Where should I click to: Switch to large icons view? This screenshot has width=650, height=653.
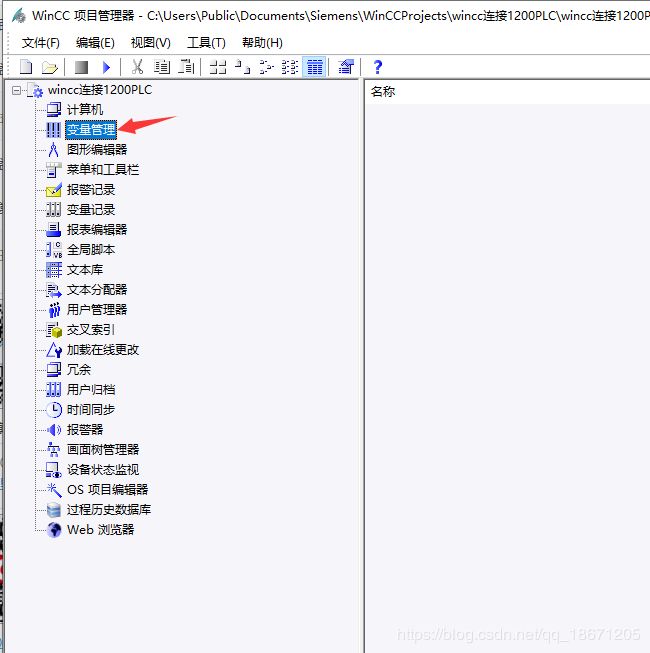point(218,67)
